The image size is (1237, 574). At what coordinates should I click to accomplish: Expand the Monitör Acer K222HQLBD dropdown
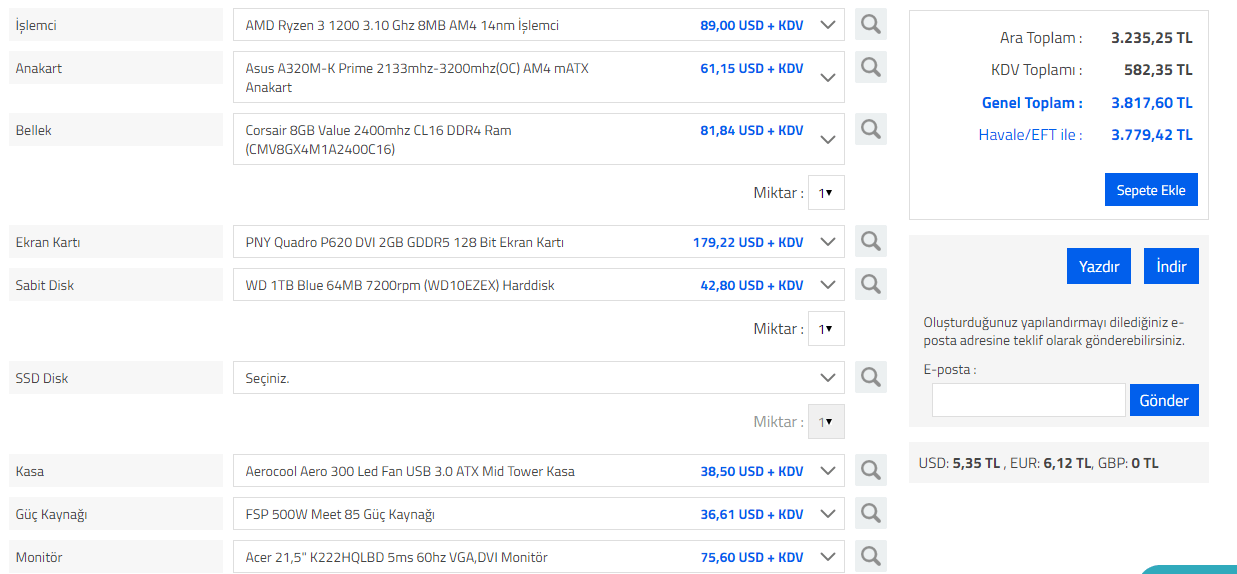tap(539, 557)
